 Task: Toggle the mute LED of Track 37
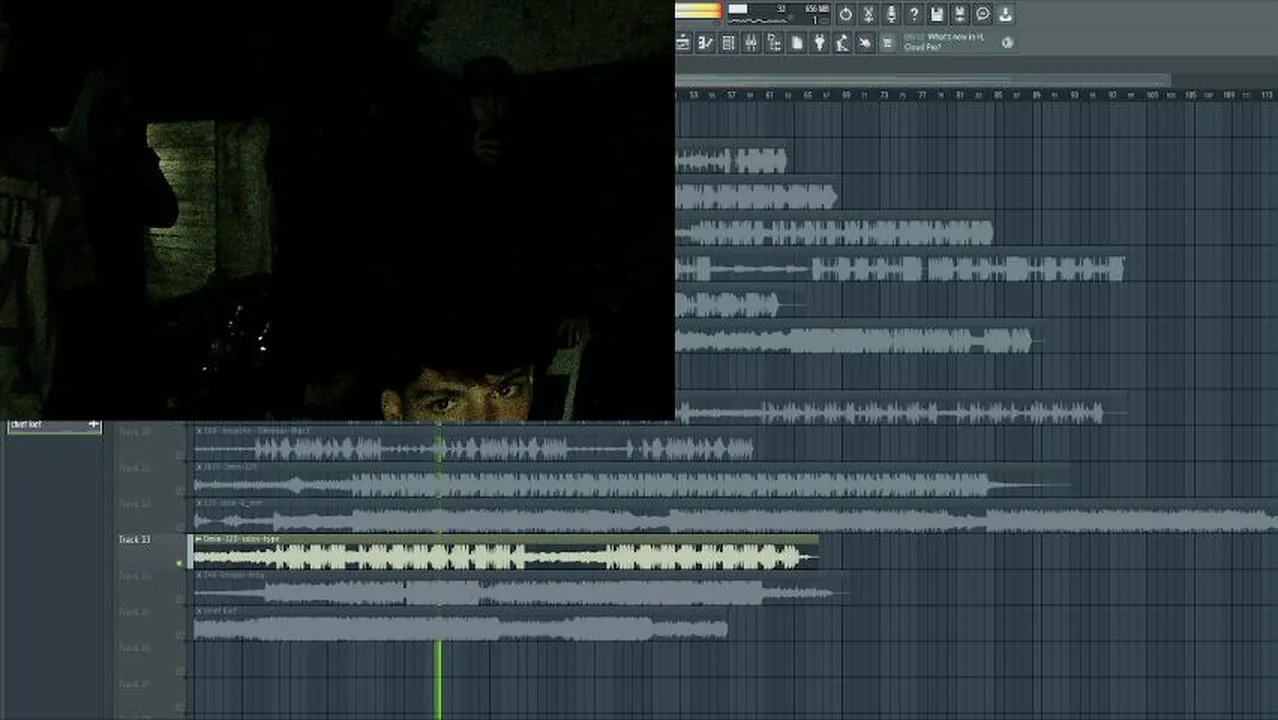coord(180,707)
